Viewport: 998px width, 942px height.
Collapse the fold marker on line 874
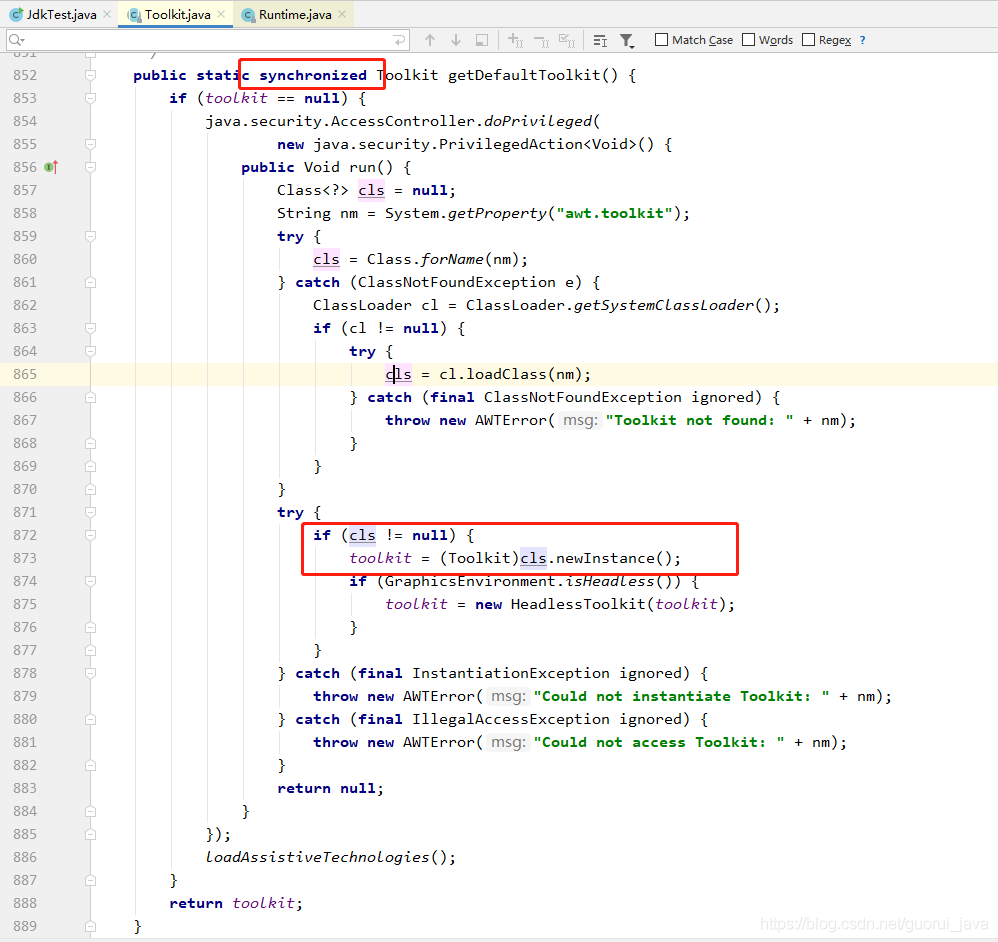90,581
